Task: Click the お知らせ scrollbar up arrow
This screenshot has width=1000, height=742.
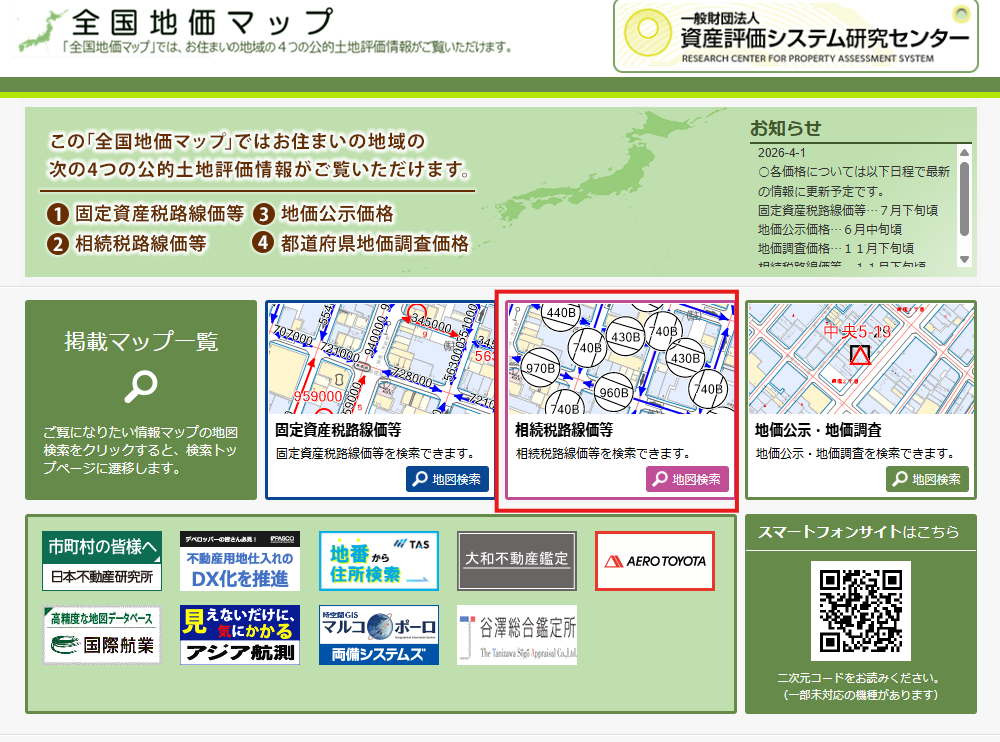Action: point(964,152)
